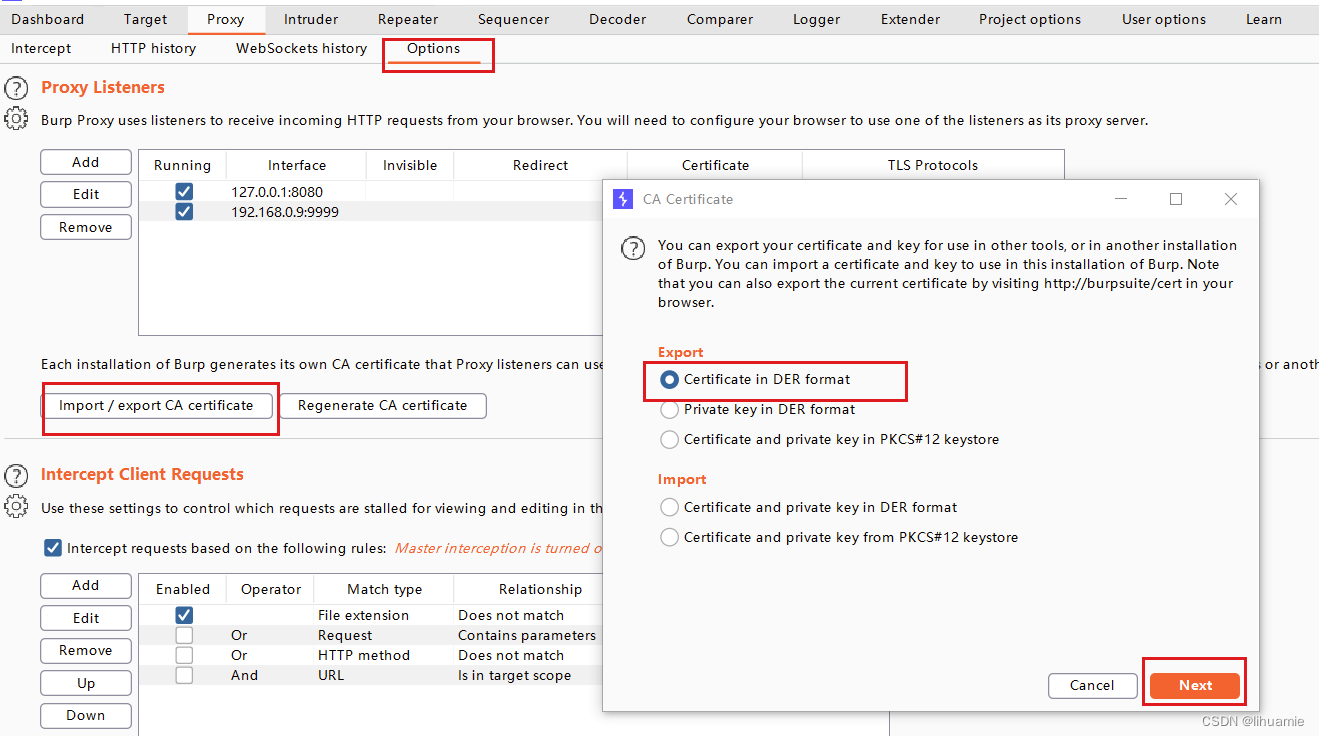This screenshot has width=1319, height=736.
Task: Click the Relationship column header in rules table
Action: click(540, 589)
